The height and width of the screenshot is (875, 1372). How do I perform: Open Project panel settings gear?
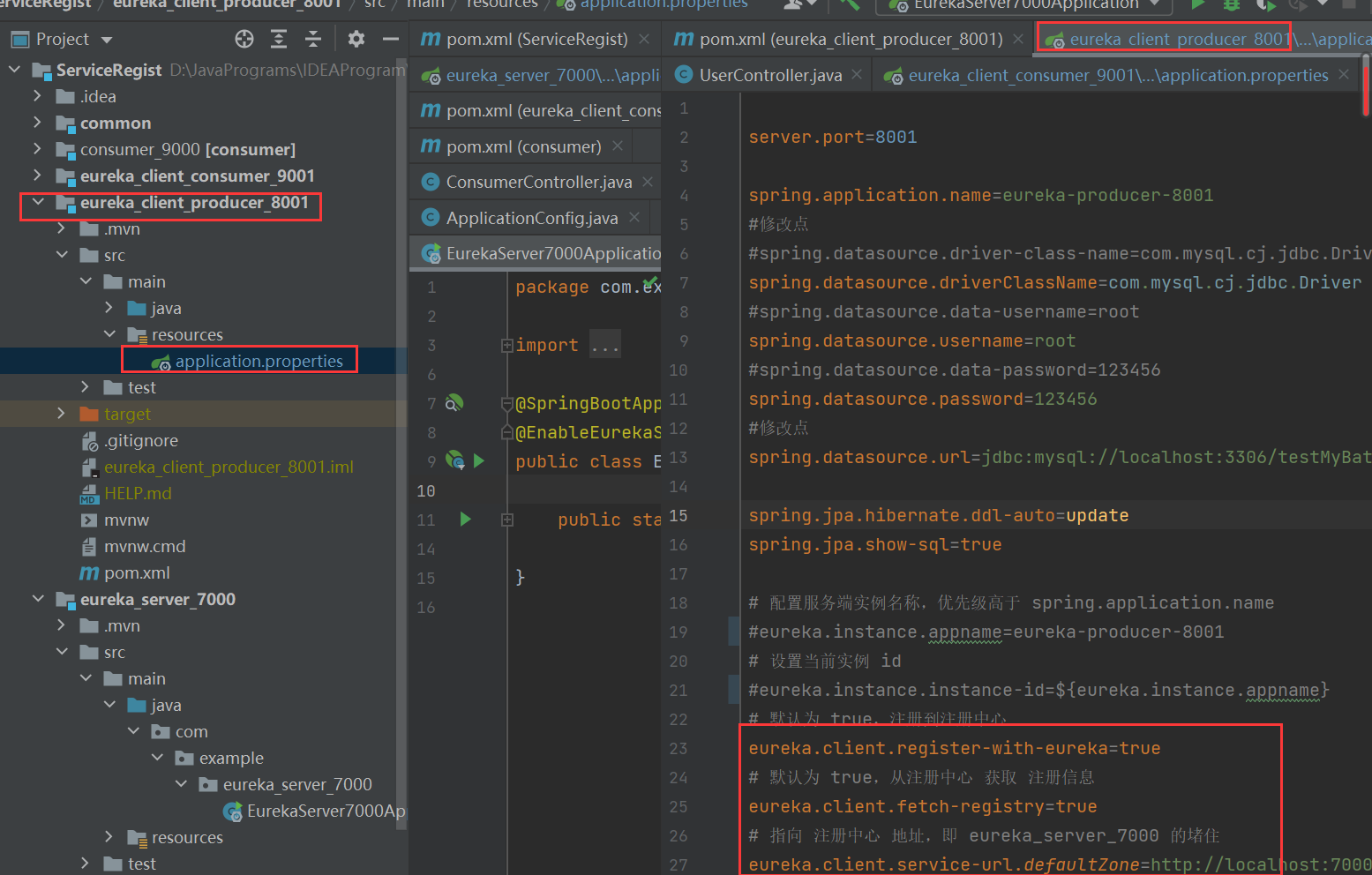click(356, 39)
